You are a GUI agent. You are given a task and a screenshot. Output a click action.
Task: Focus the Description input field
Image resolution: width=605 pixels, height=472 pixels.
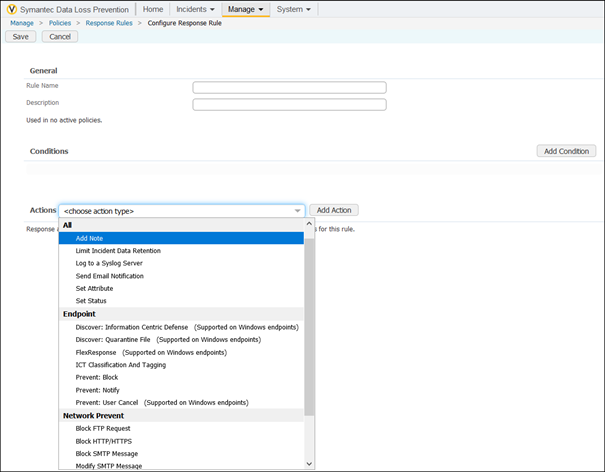[x=289, y=105]
